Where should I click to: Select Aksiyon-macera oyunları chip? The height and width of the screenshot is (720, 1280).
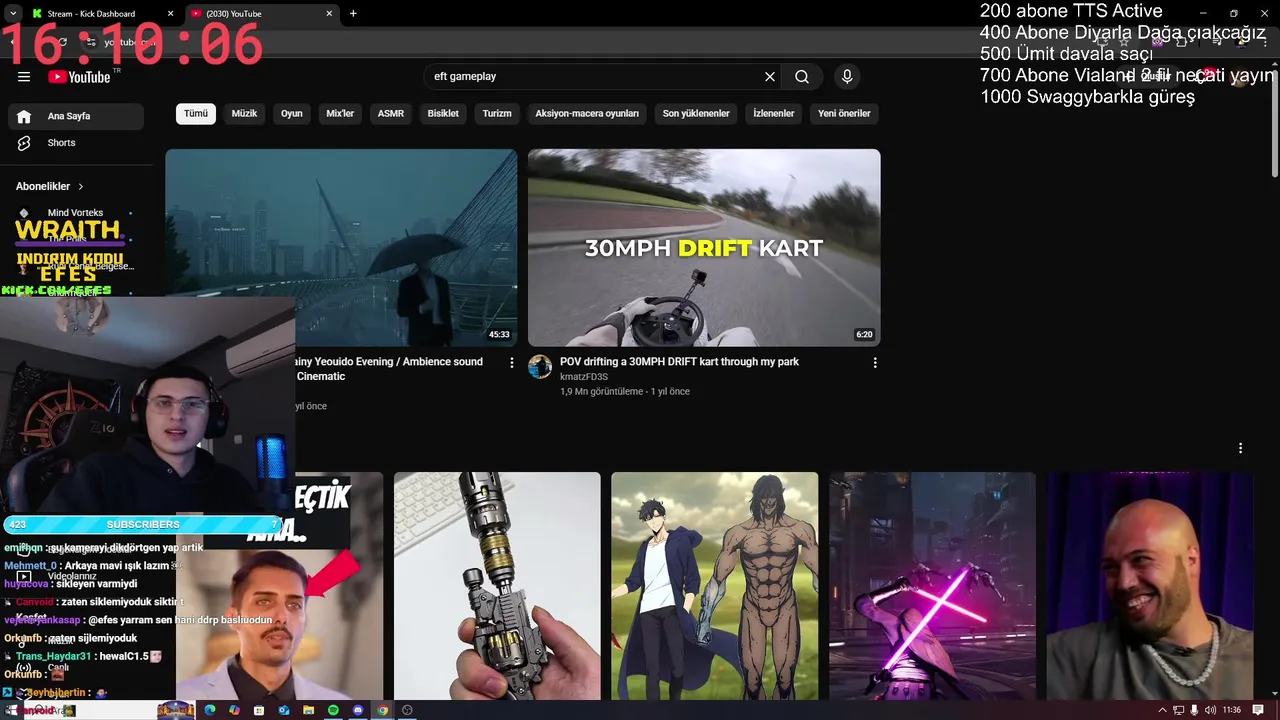coord(587,113)
